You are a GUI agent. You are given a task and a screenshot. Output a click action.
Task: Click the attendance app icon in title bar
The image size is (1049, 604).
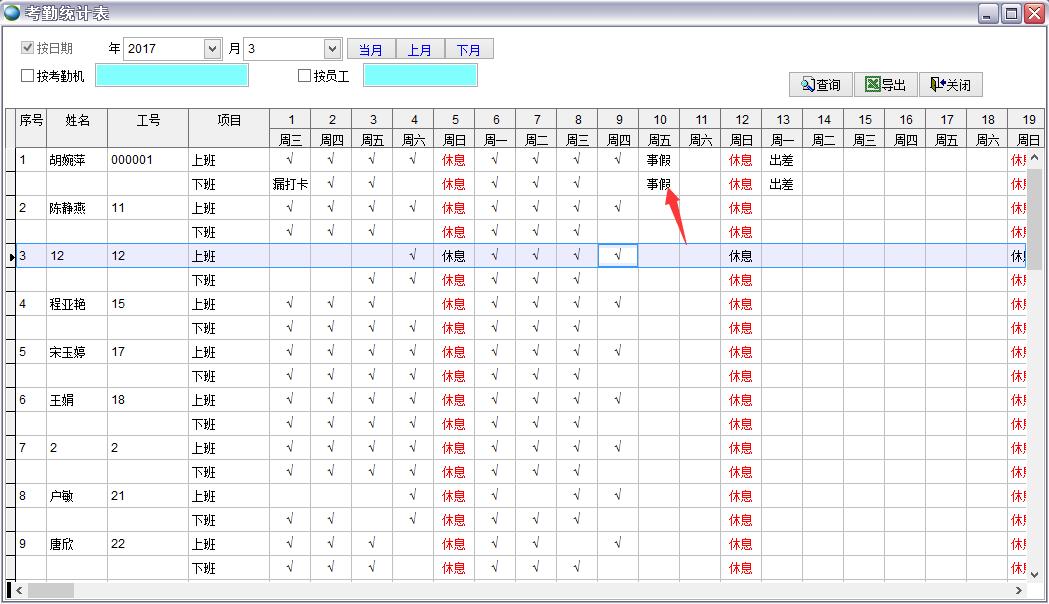11,12
